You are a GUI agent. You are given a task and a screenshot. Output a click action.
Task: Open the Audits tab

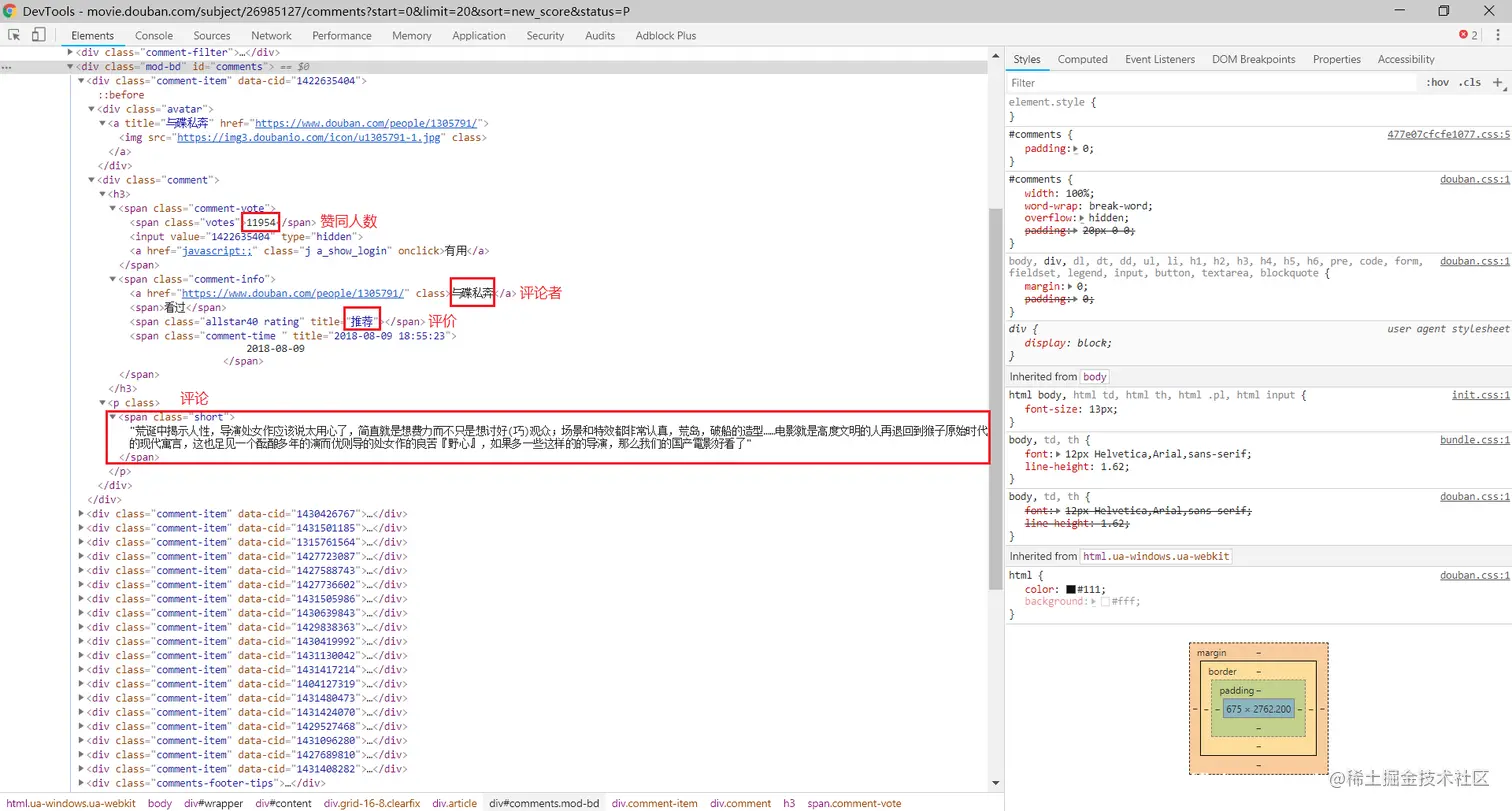coord(600,35)
